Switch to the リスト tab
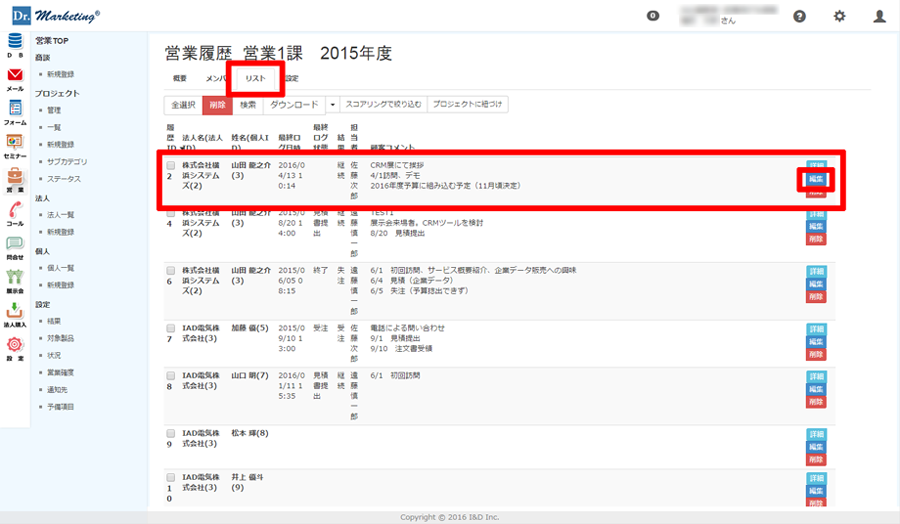The height and width of the screenshot is (524, 900). coord(255,78)
